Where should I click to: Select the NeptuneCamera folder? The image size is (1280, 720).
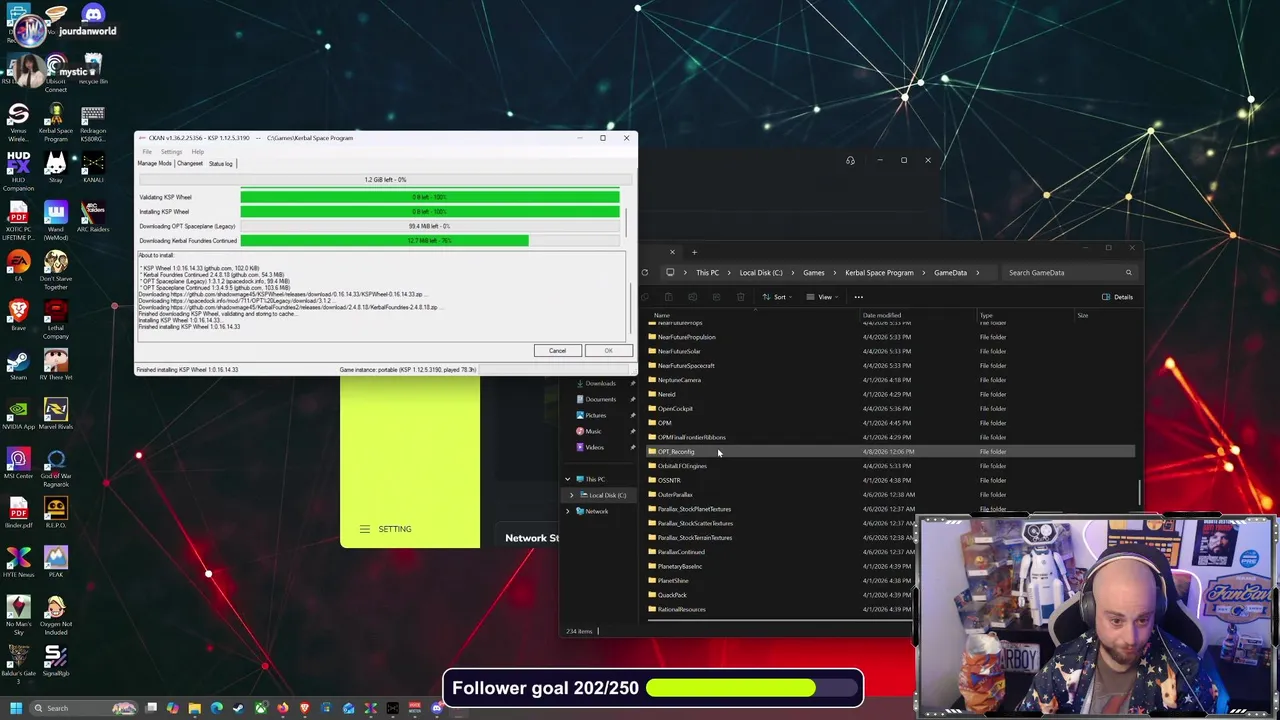679,380
